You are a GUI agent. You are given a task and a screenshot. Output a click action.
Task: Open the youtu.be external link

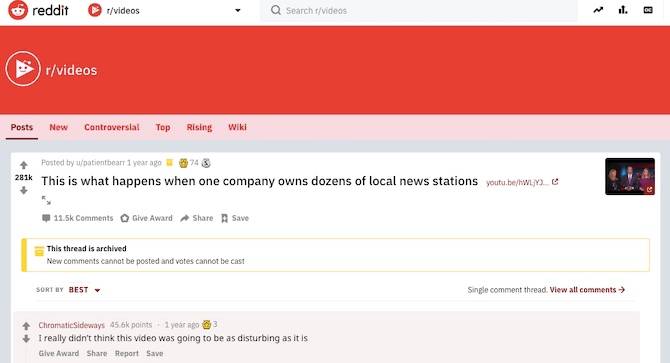pos(517,182)
